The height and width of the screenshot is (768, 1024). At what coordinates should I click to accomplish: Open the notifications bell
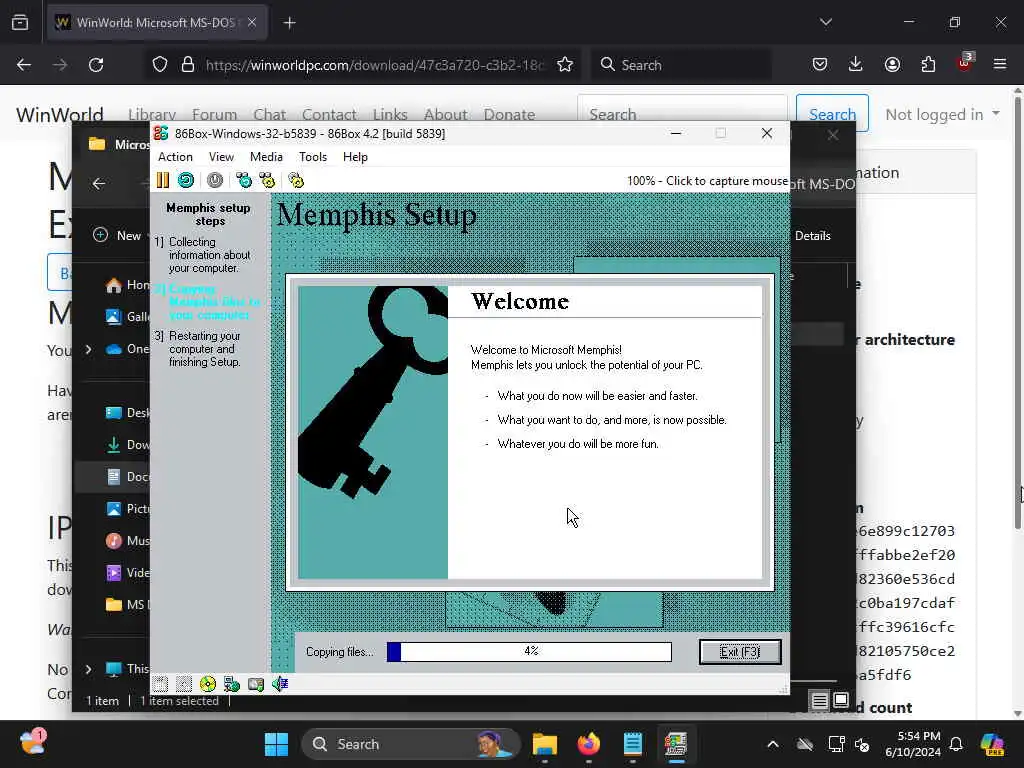click(956, 744)
